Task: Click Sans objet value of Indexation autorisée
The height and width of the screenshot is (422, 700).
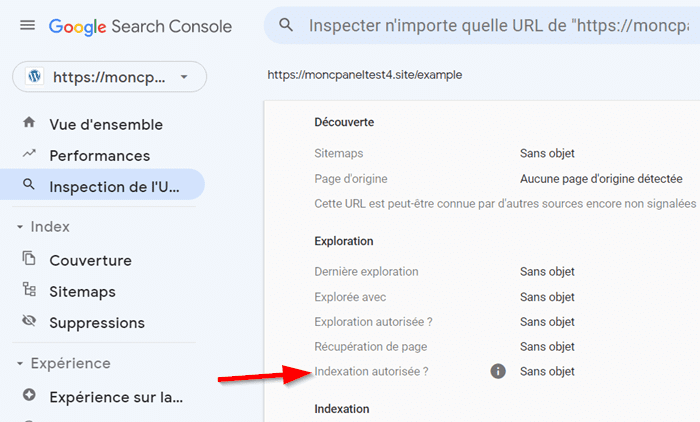Action: click(547, 371)
